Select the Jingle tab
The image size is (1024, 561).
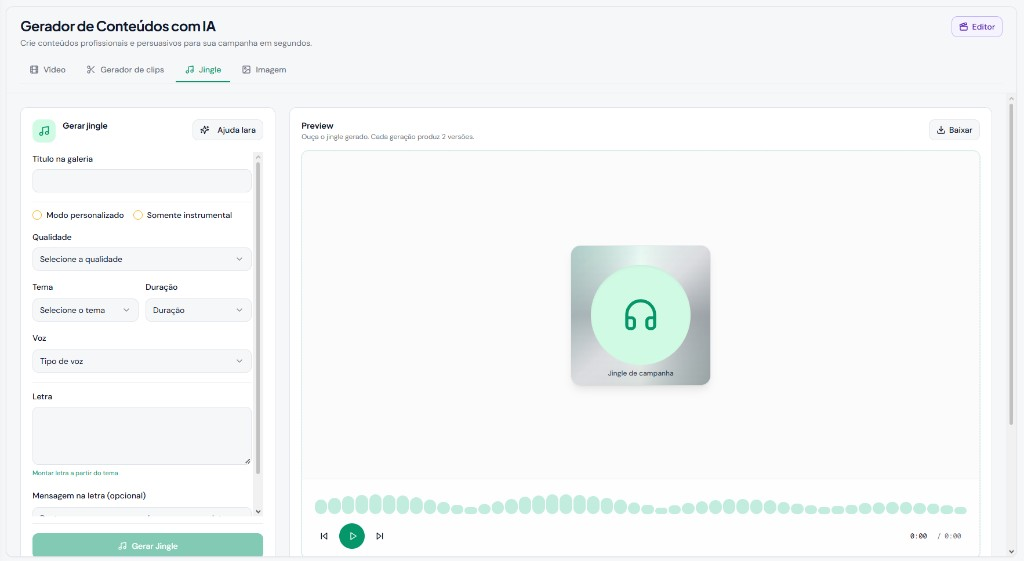[x=203, y=70]
